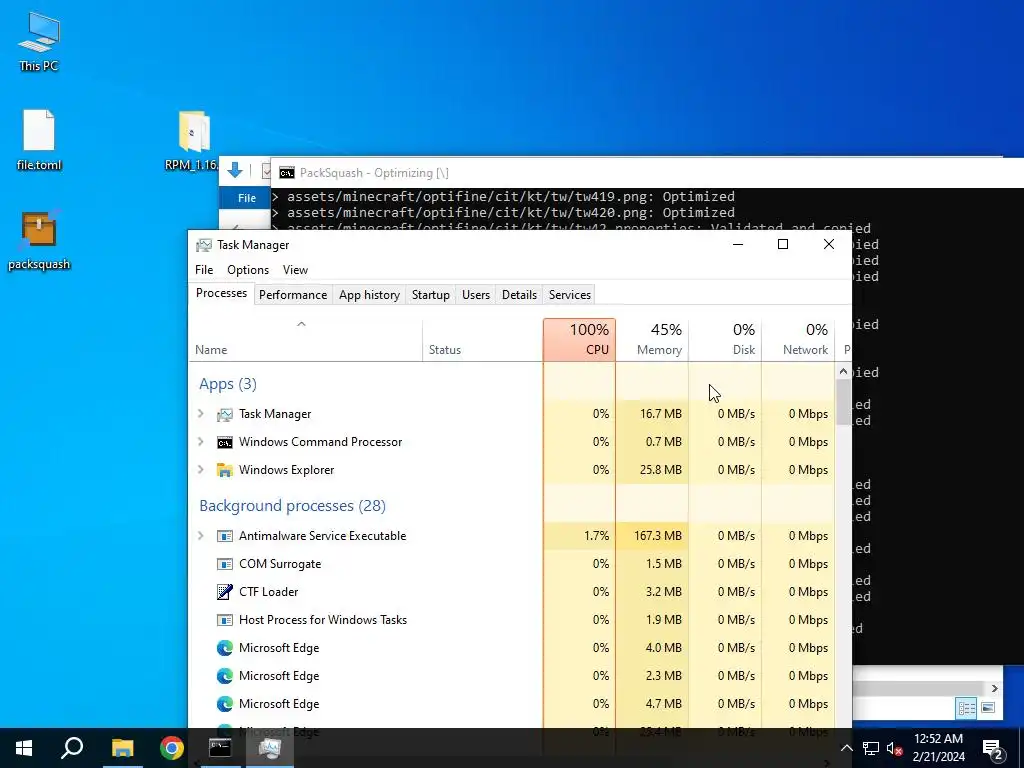Open the Windows Start menu
Screen dimensions: 1024x768
(x=24, y=748)
